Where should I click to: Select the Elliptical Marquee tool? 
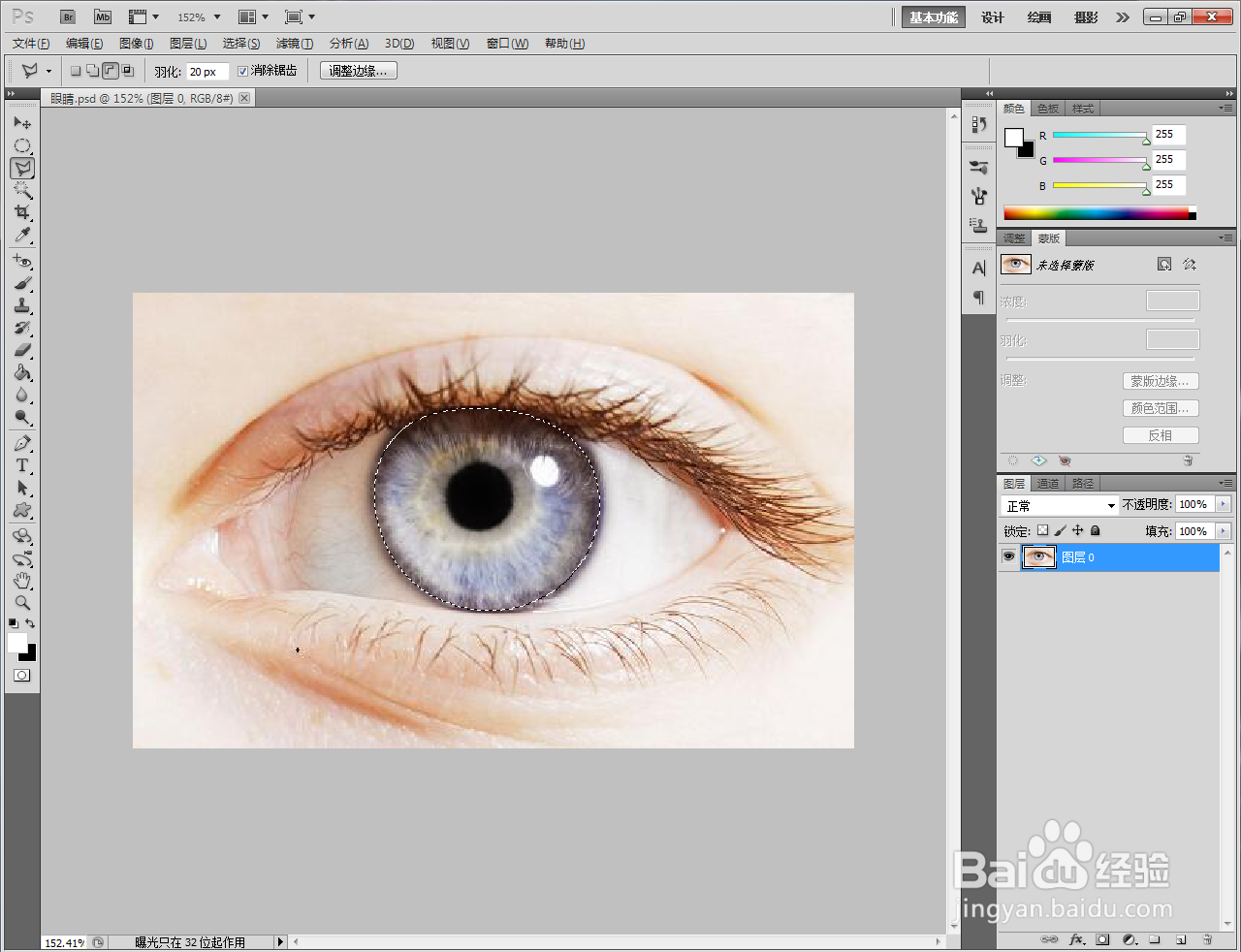(22, 145)
